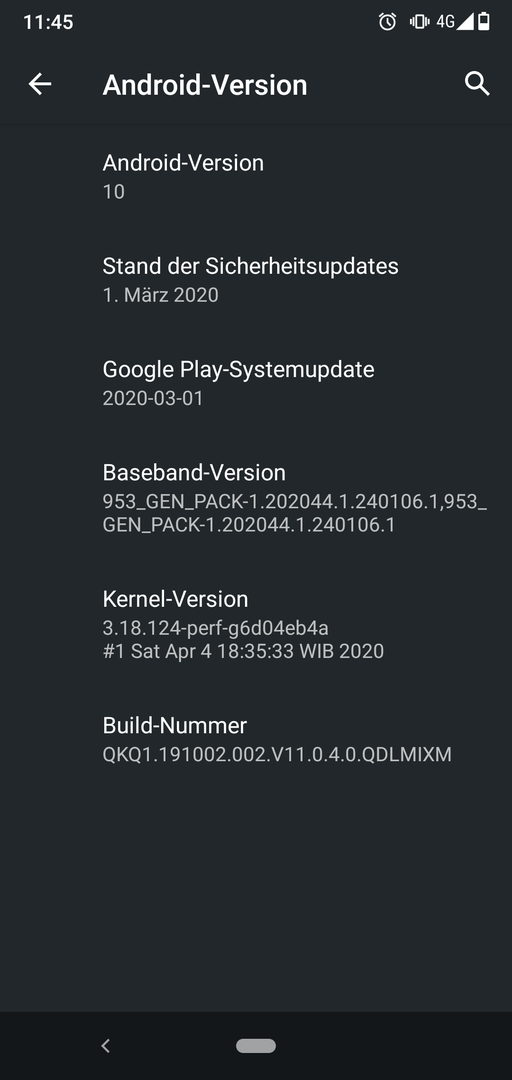Tap the Build-Nummer item

click(x=256, y=740)
